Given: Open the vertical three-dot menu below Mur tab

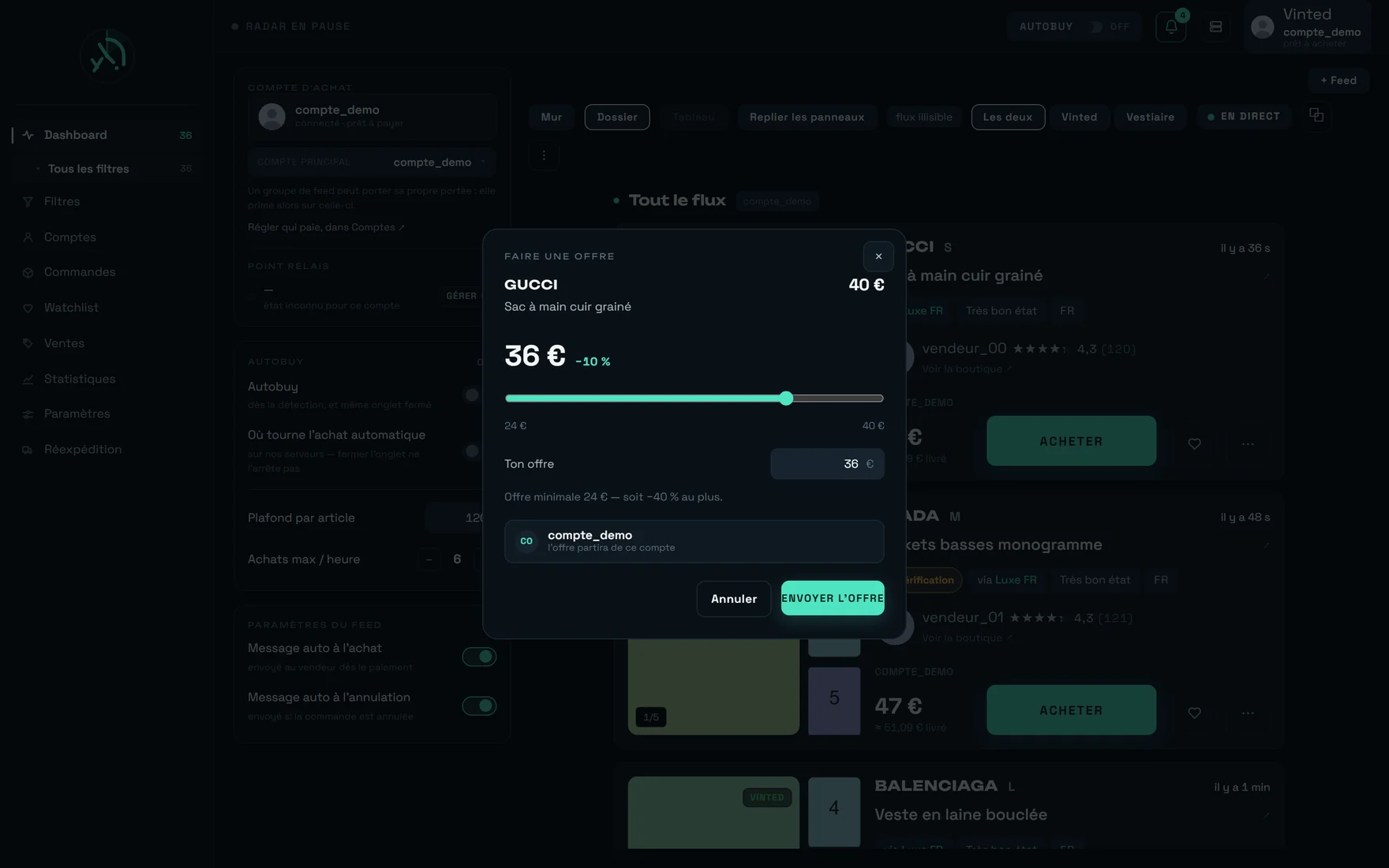Looking at the screenshot, I should point(544,155).
